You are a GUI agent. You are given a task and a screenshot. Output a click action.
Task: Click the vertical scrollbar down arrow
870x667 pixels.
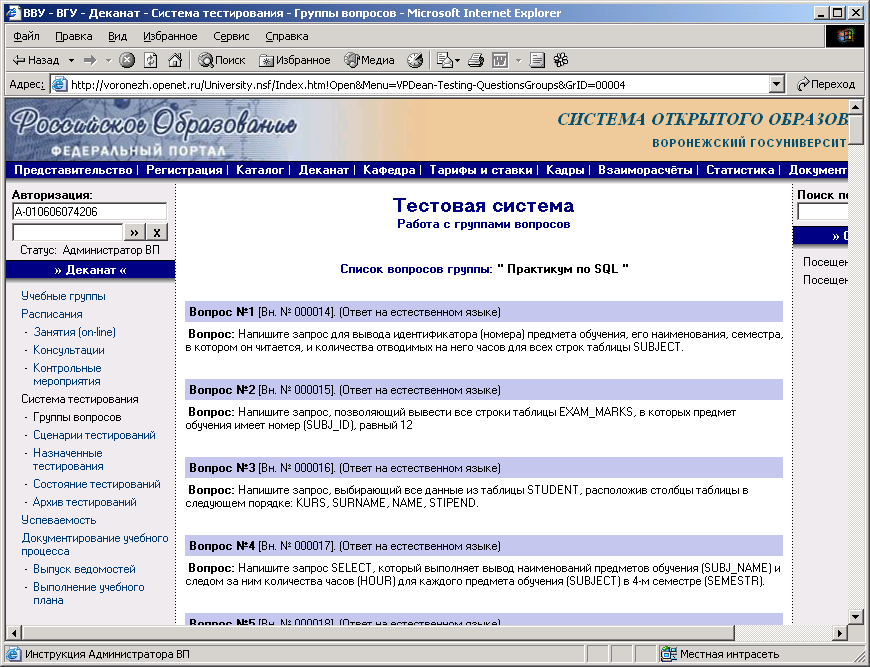click(x=856, y=616)
